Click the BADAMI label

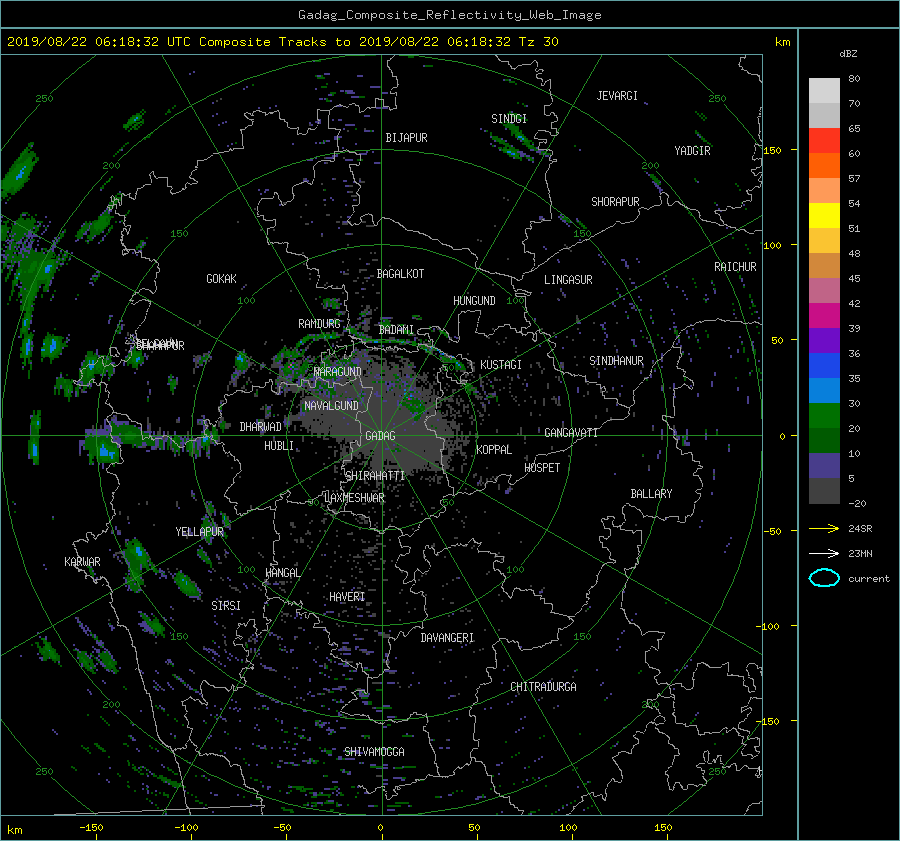click(x=396, y=330)
